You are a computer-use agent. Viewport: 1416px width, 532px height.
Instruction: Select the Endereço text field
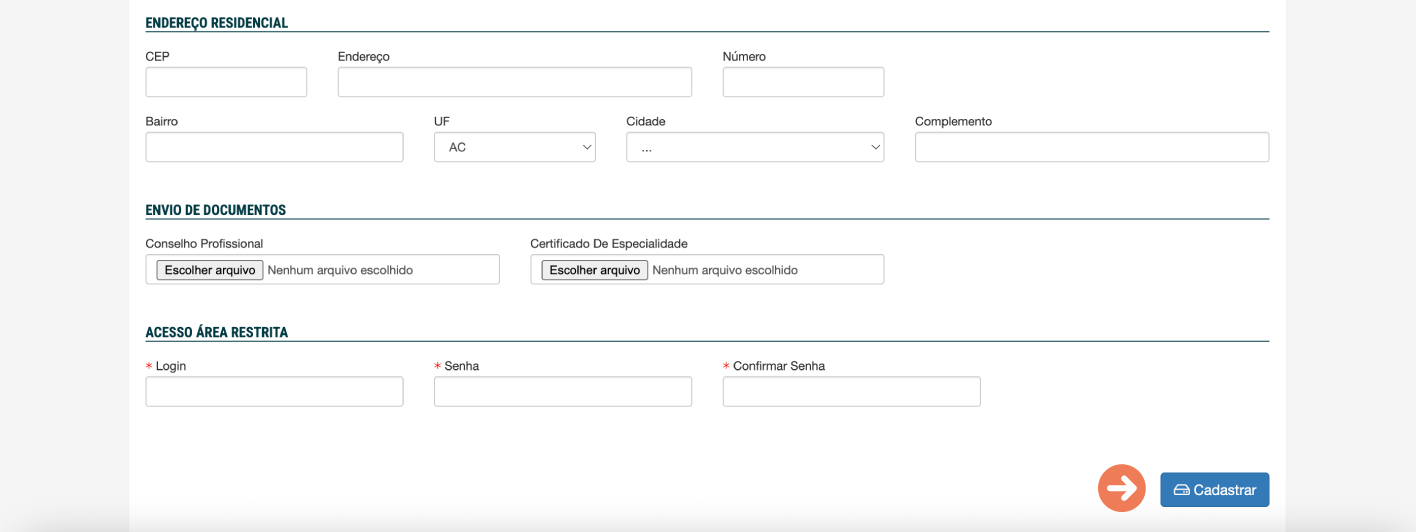click(515, 82)
